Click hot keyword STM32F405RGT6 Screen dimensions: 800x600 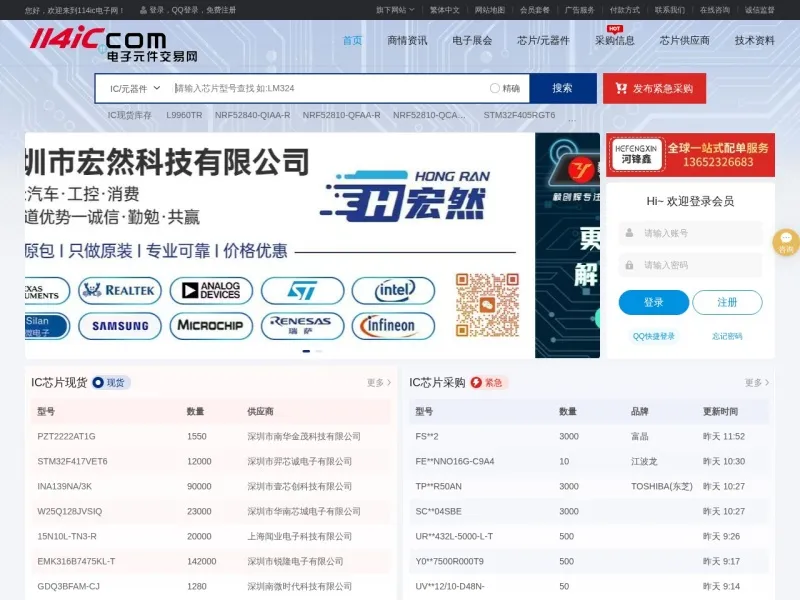(519, 115)
